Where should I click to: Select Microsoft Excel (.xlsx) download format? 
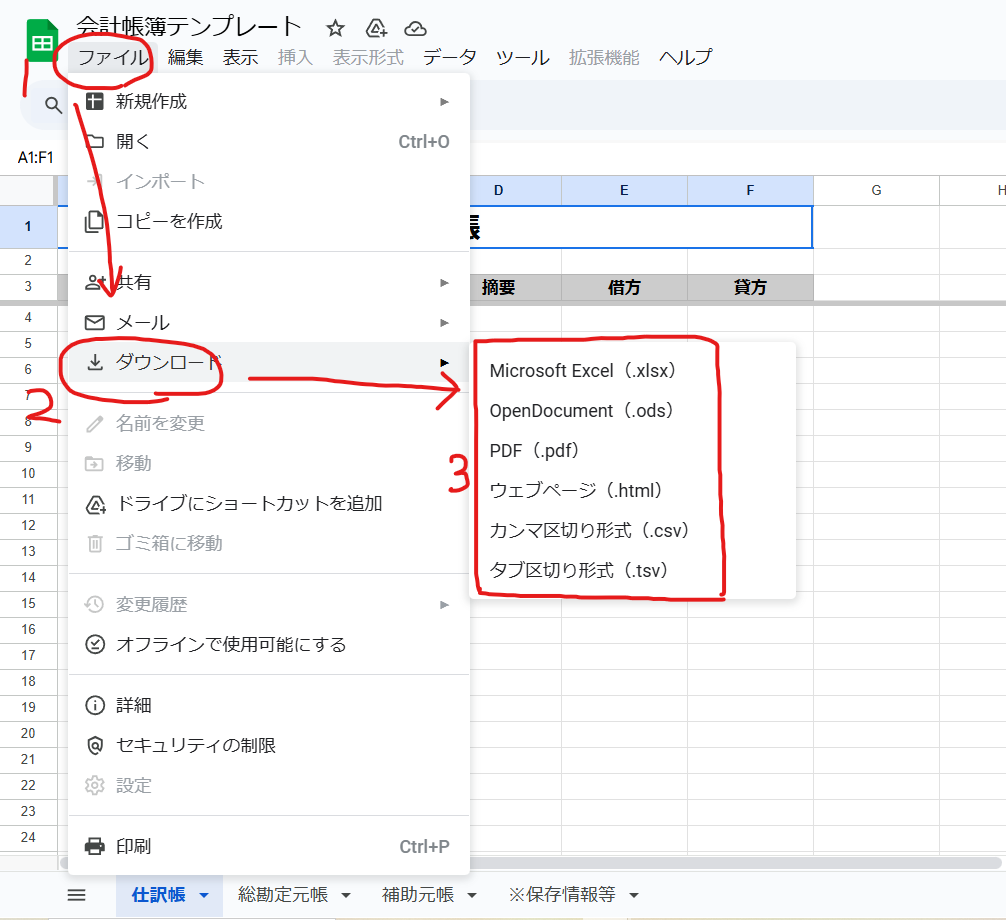tap(584, 371)
